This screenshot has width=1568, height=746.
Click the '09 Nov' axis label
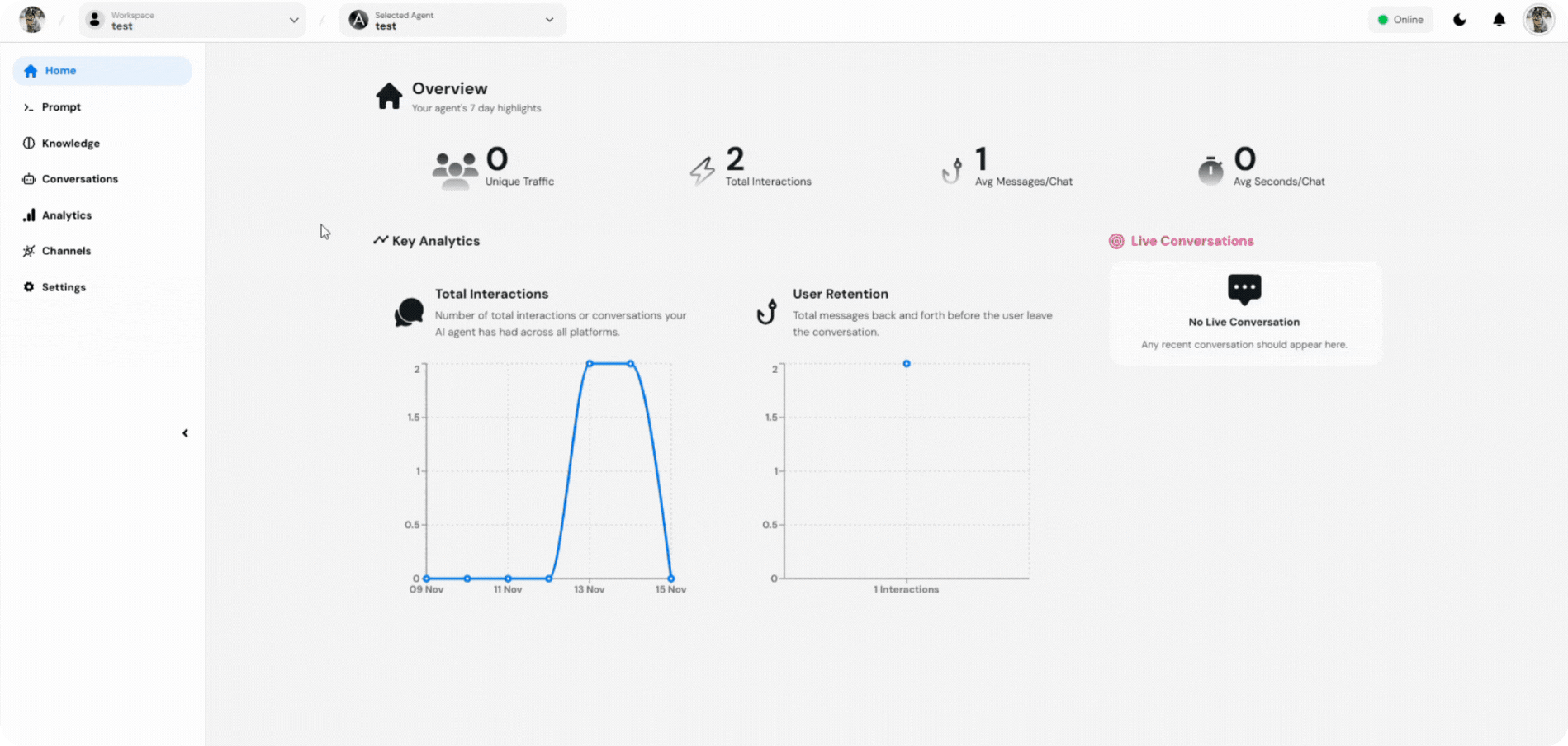[x=427, y=589]
